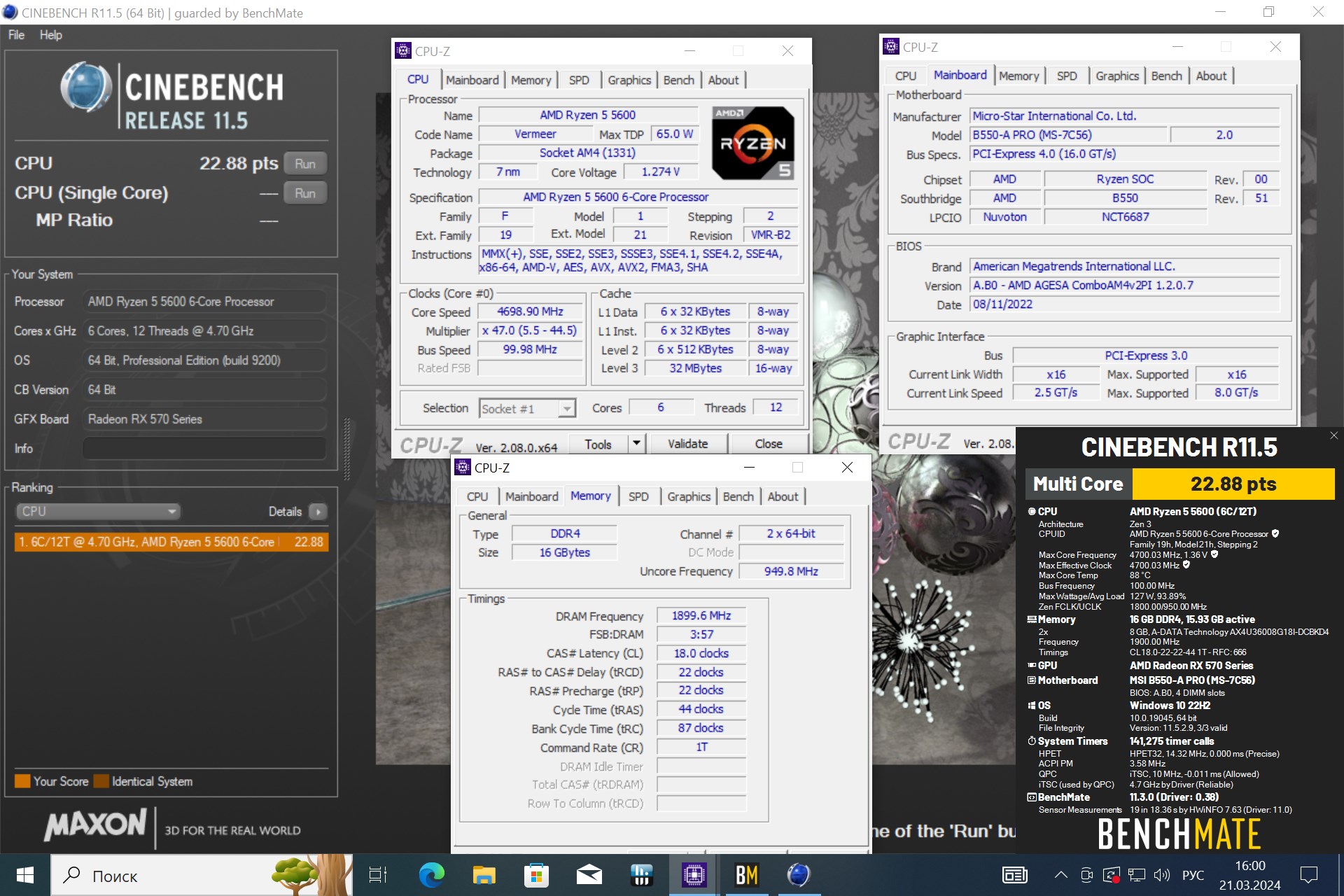Click the Multiplier value x 47.0
This screenshot has height=896, width=1344.
point(530,330)
